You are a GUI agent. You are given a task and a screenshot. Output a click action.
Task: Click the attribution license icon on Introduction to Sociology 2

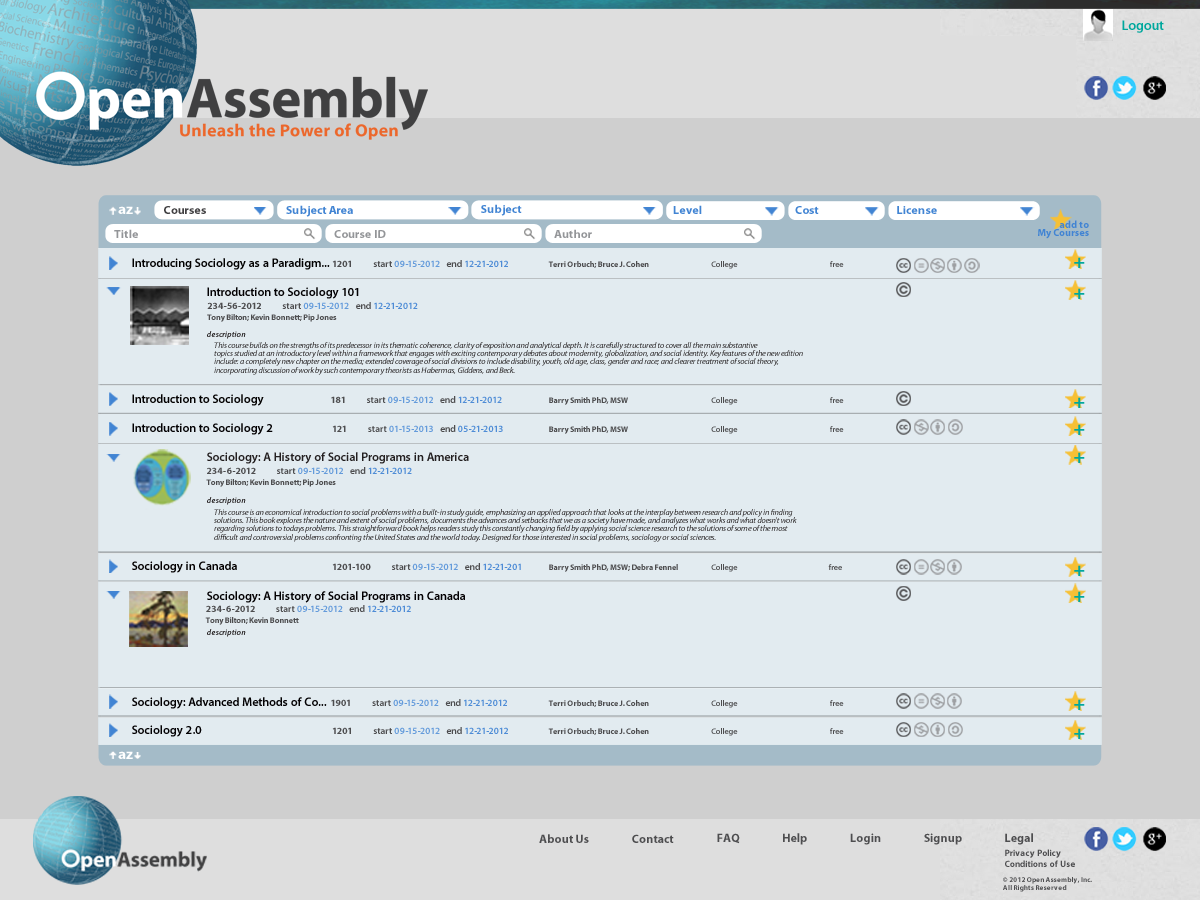tap(938, 427)
